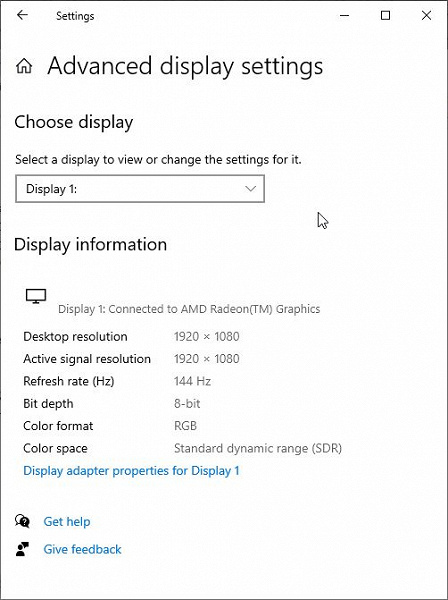Maximize the Settings window

coord(385,15)
